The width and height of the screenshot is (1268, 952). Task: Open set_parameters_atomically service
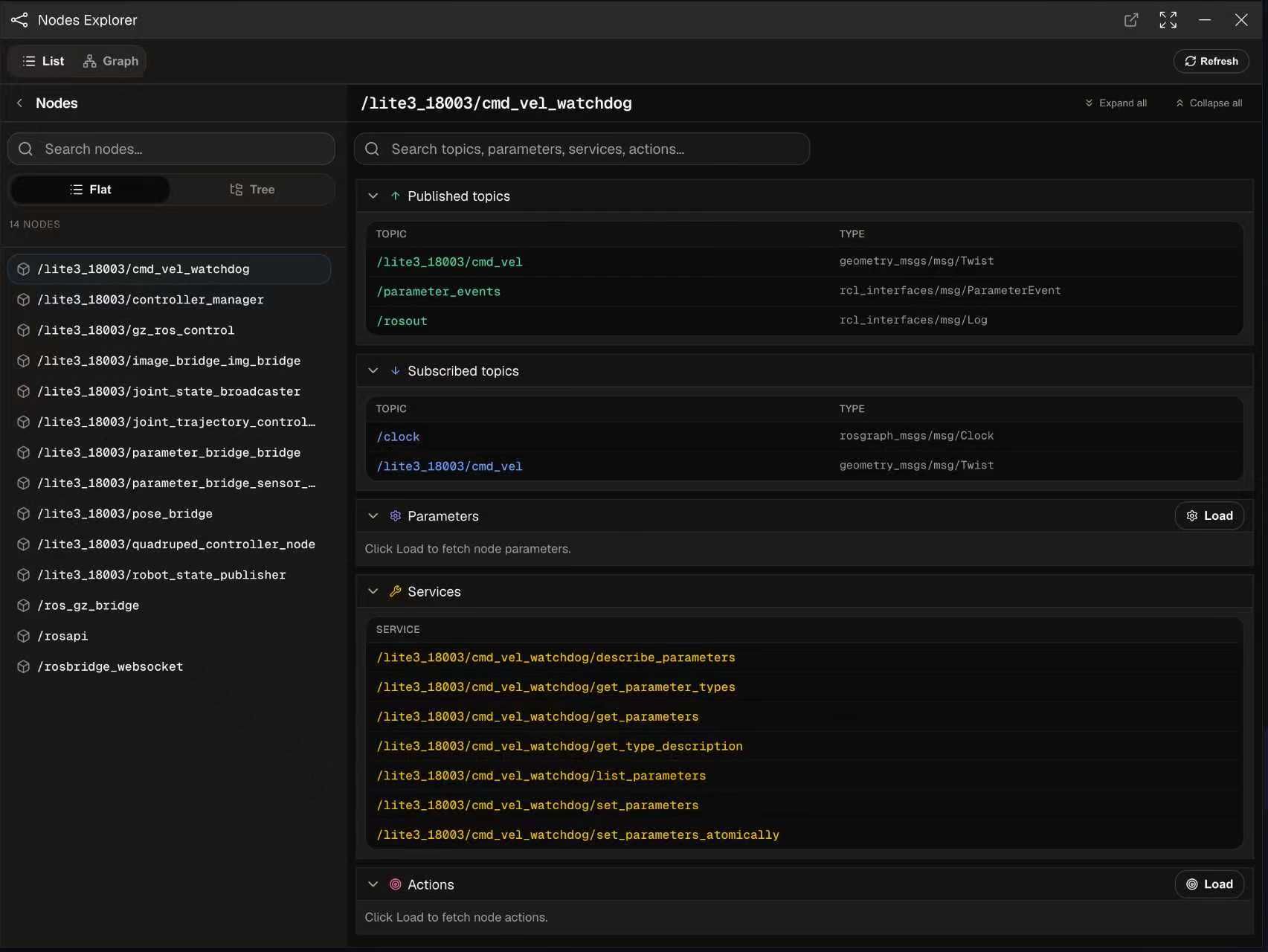[x=578, y=835]
